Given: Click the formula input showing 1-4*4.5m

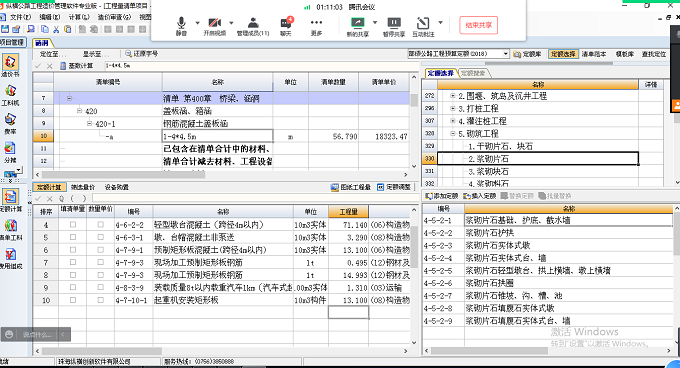Looking at the screenshot, I should (x=262, y=66).
